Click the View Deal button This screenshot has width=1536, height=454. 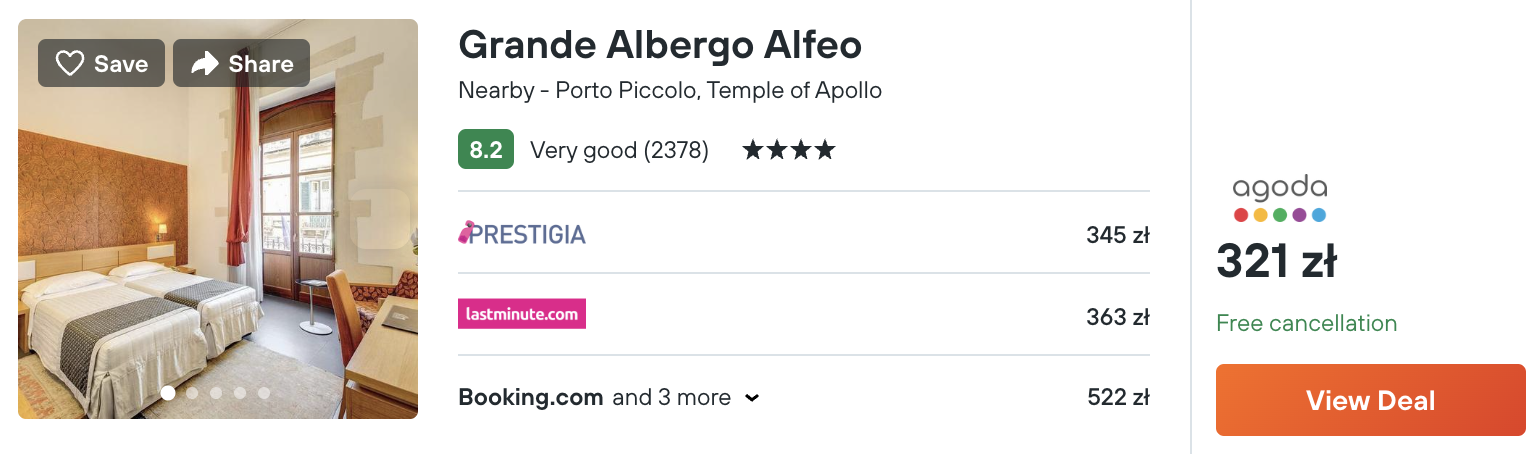point(1371,401)
